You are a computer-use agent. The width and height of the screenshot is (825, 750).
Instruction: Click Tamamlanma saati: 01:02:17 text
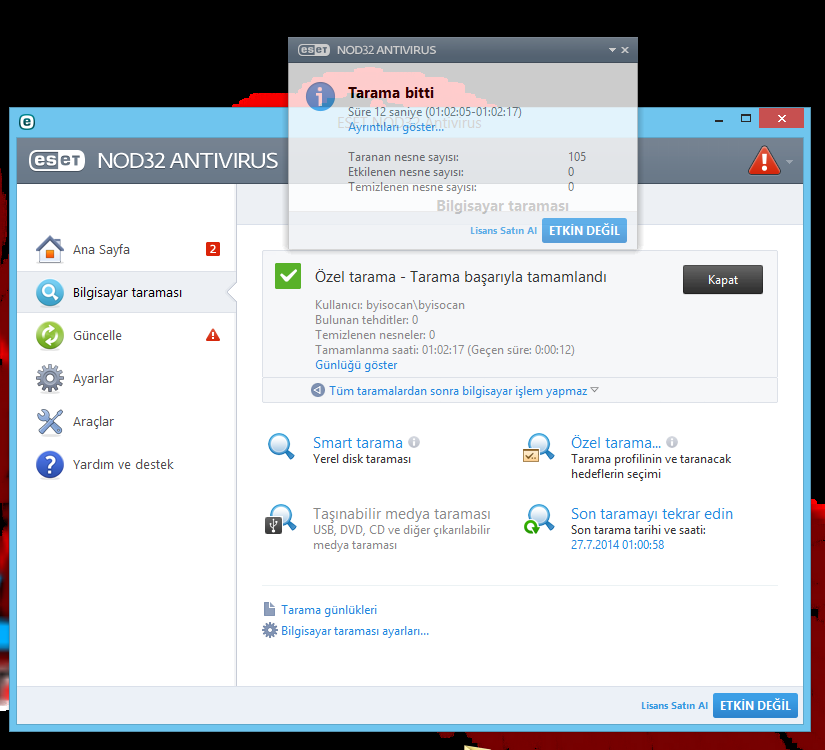click(389, 350)
